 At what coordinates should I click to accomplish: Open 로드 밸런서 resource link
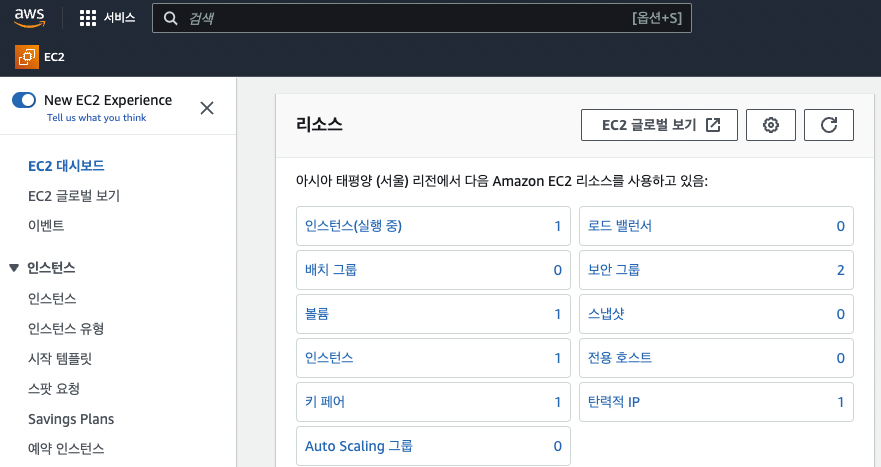620,226
